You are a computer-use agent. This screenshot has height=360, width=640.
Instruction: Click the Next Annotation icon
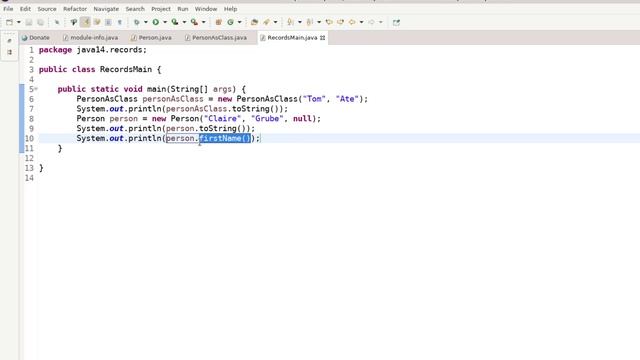point(290,22)
